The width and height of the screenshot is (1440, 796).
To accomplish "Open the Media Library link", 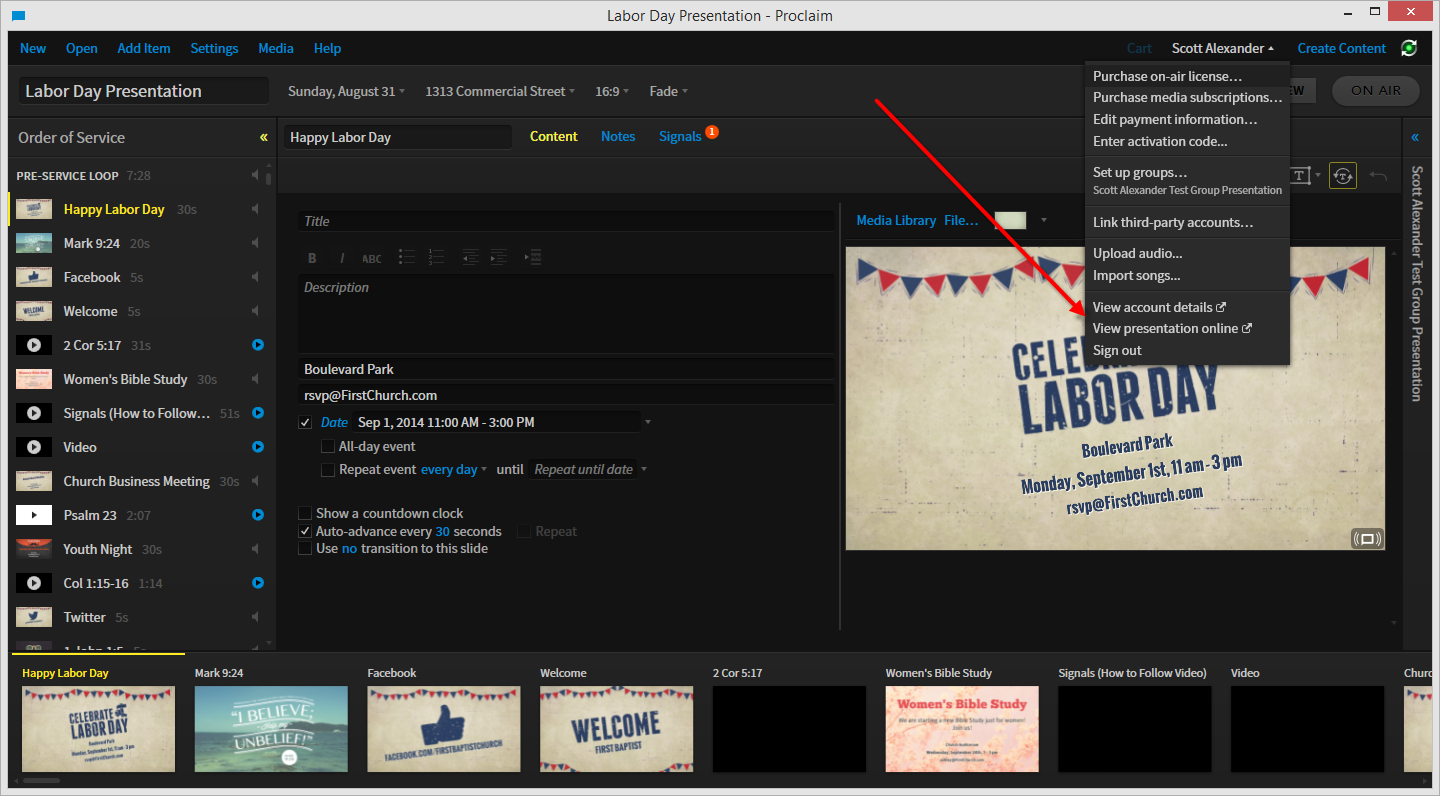I will 897,220.
